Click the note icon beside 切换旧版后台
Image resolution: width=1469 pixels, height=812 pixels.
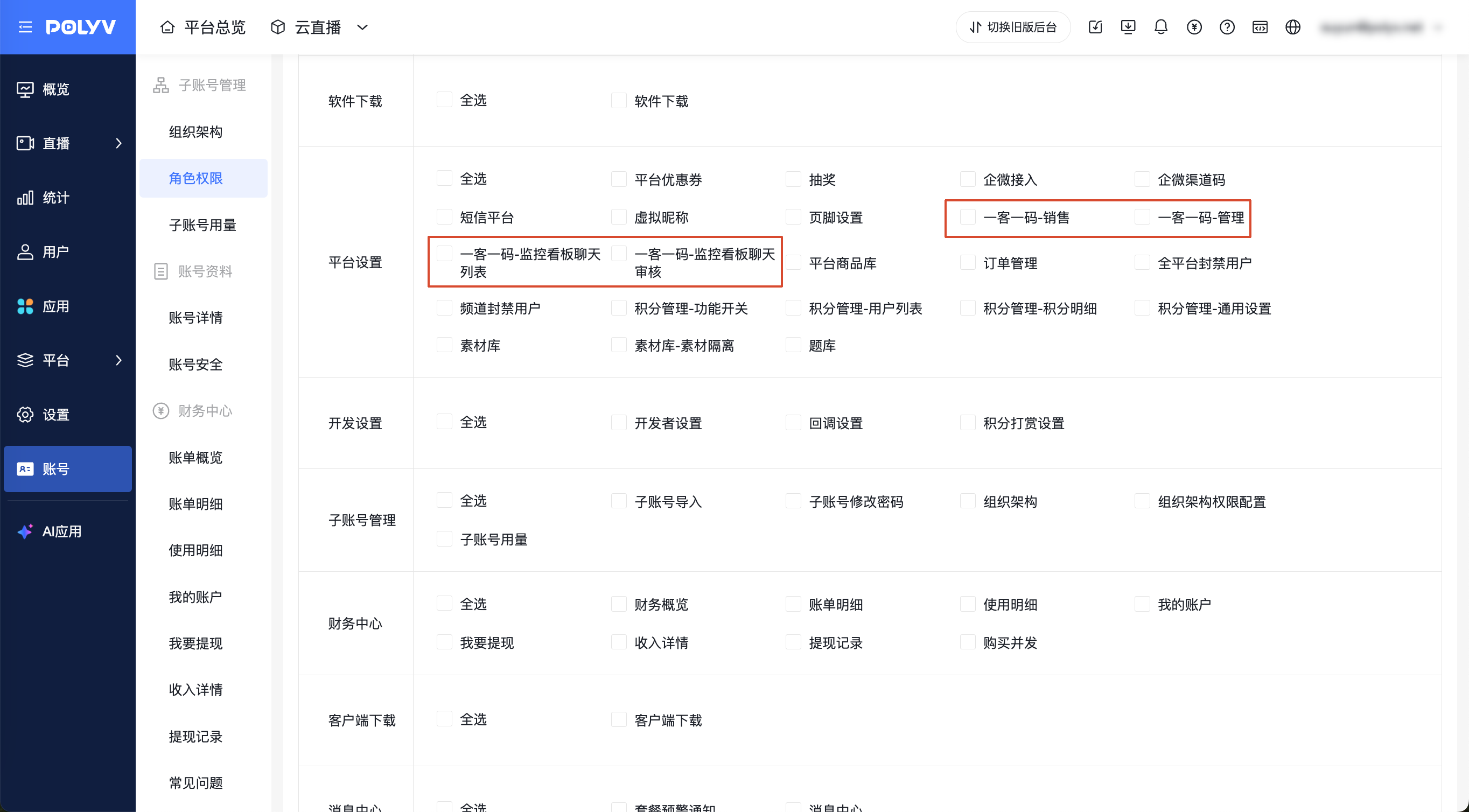1095,27
